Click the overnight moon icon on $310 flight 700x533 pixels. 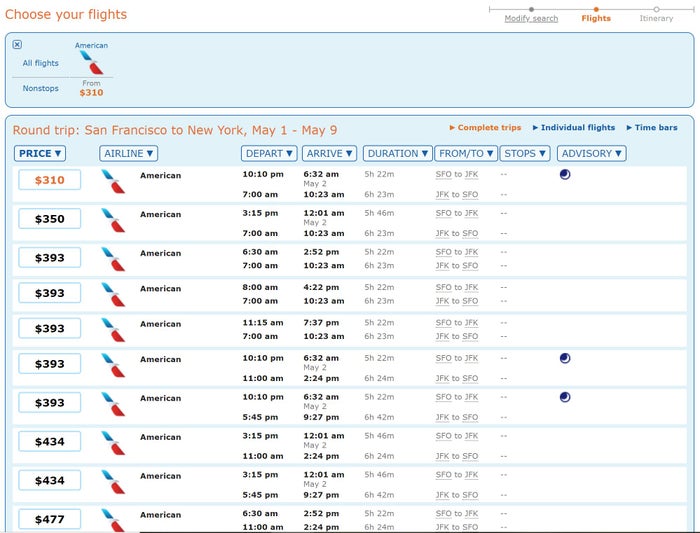point(565,175)
